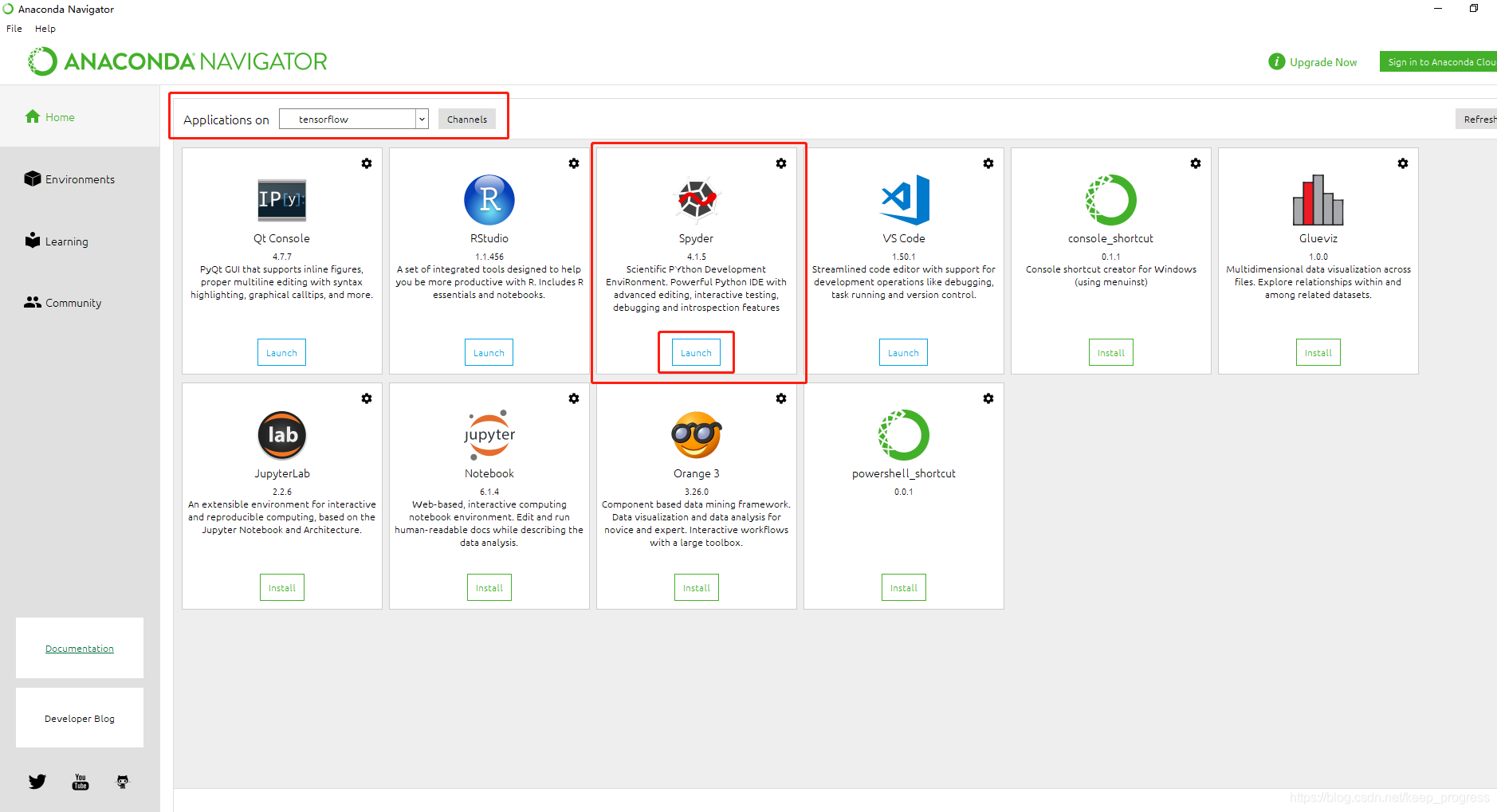Launch Spyder
Screen dimensions: 1497x812
pyautogui.click(x=696, y=352)
